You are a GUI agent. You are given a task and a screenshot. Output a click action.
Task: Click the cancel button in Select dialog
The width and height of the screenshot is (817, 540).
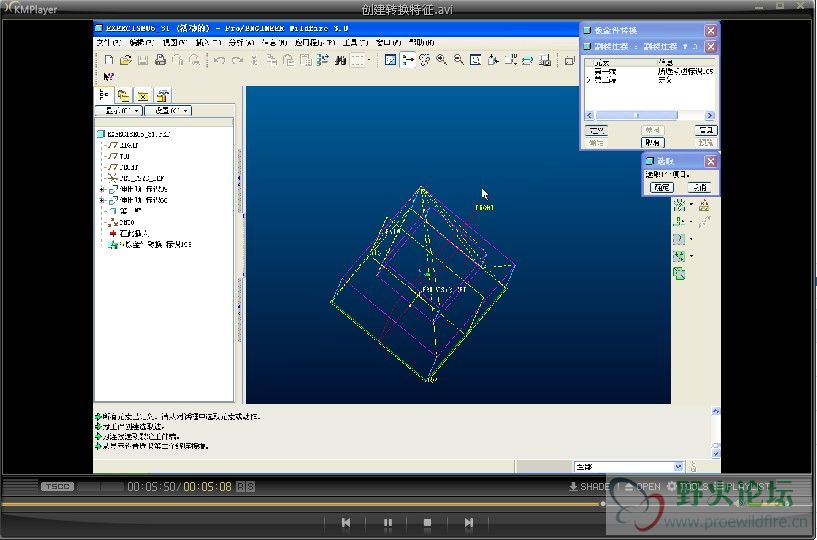click(x=699, y=188)
